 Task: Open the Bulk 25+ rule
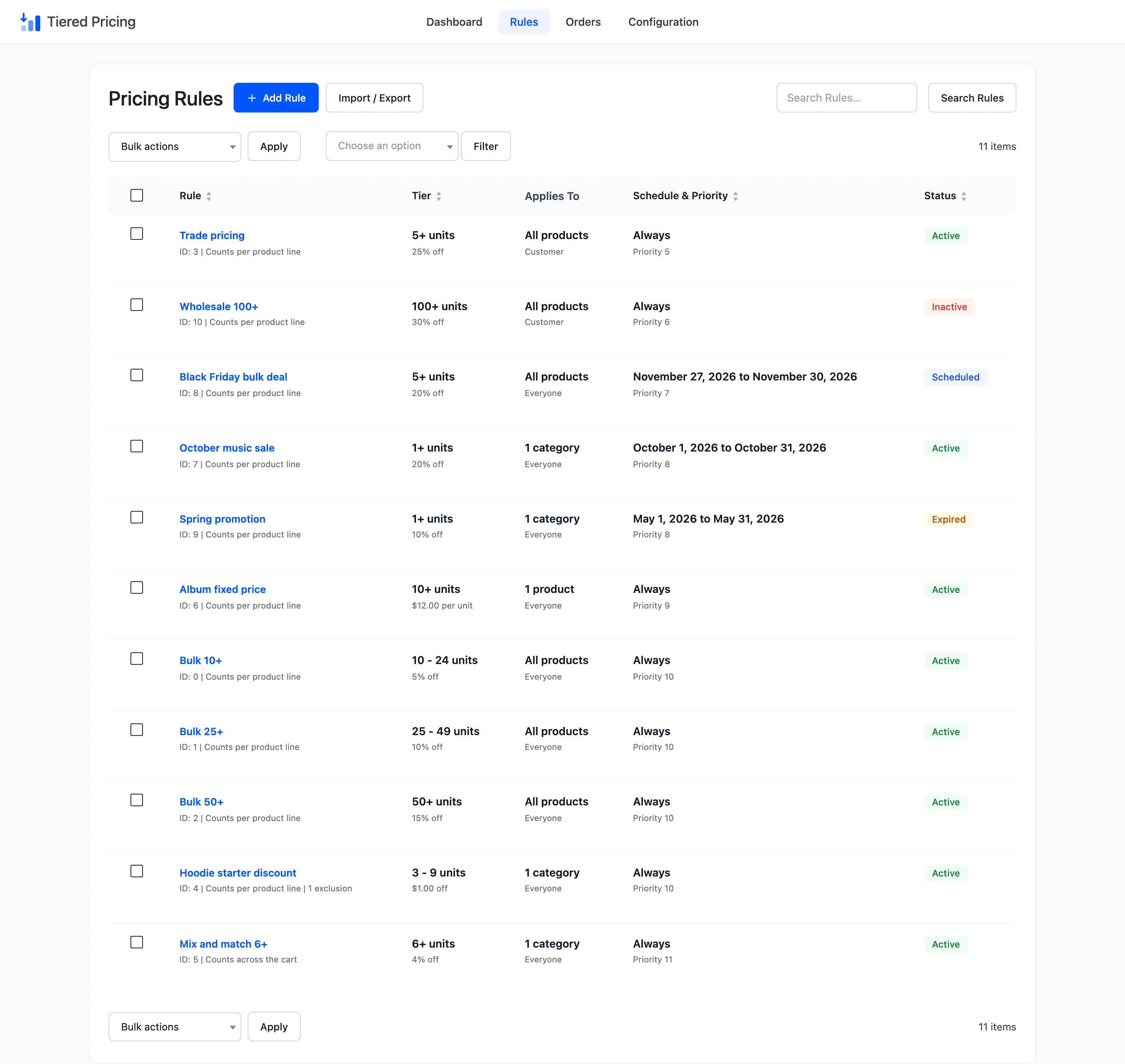point(202,732)
